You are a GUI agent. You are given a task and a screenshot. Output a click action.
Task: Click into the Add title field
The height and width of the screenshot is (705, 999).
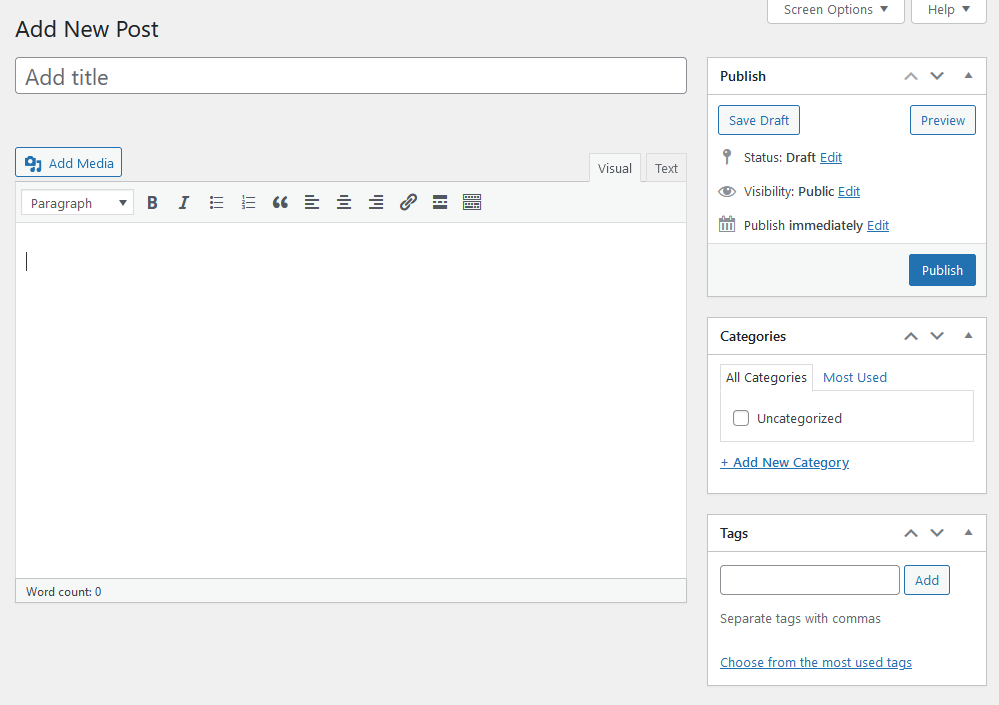click(x=350, y=77)
